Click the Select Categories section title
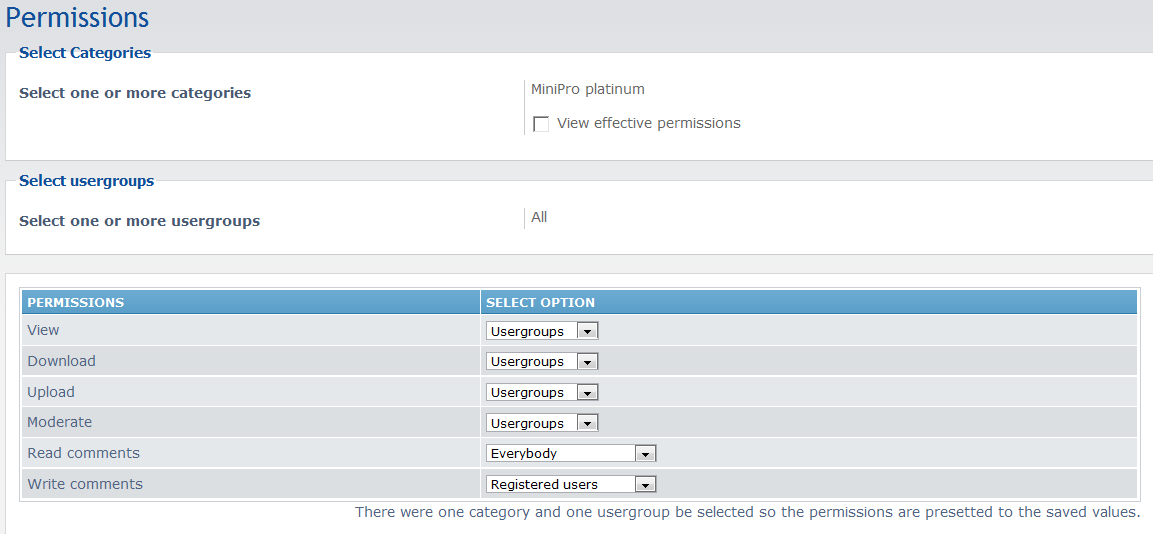The image size is (1153, 534). [85, 53]
